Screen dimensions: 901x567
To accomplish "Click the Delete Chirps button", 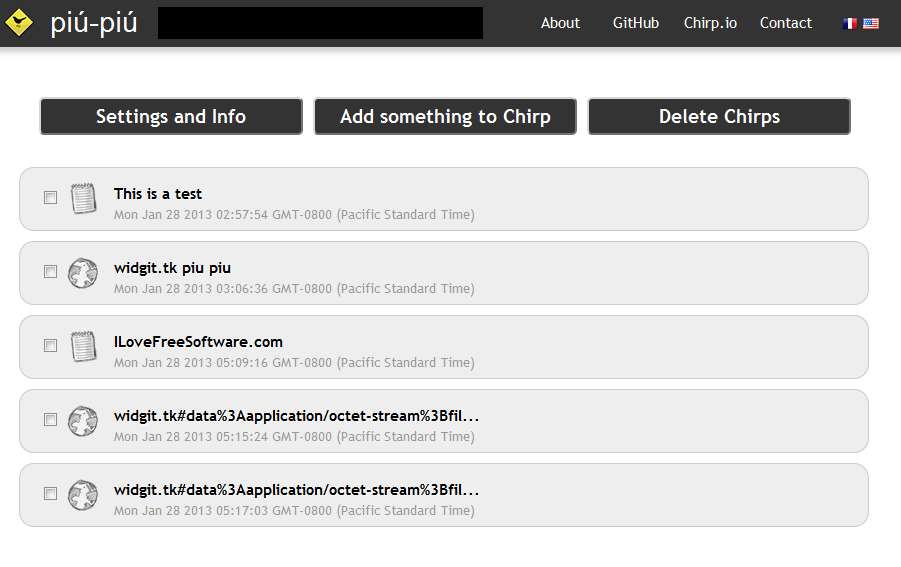I will [719, 116].
